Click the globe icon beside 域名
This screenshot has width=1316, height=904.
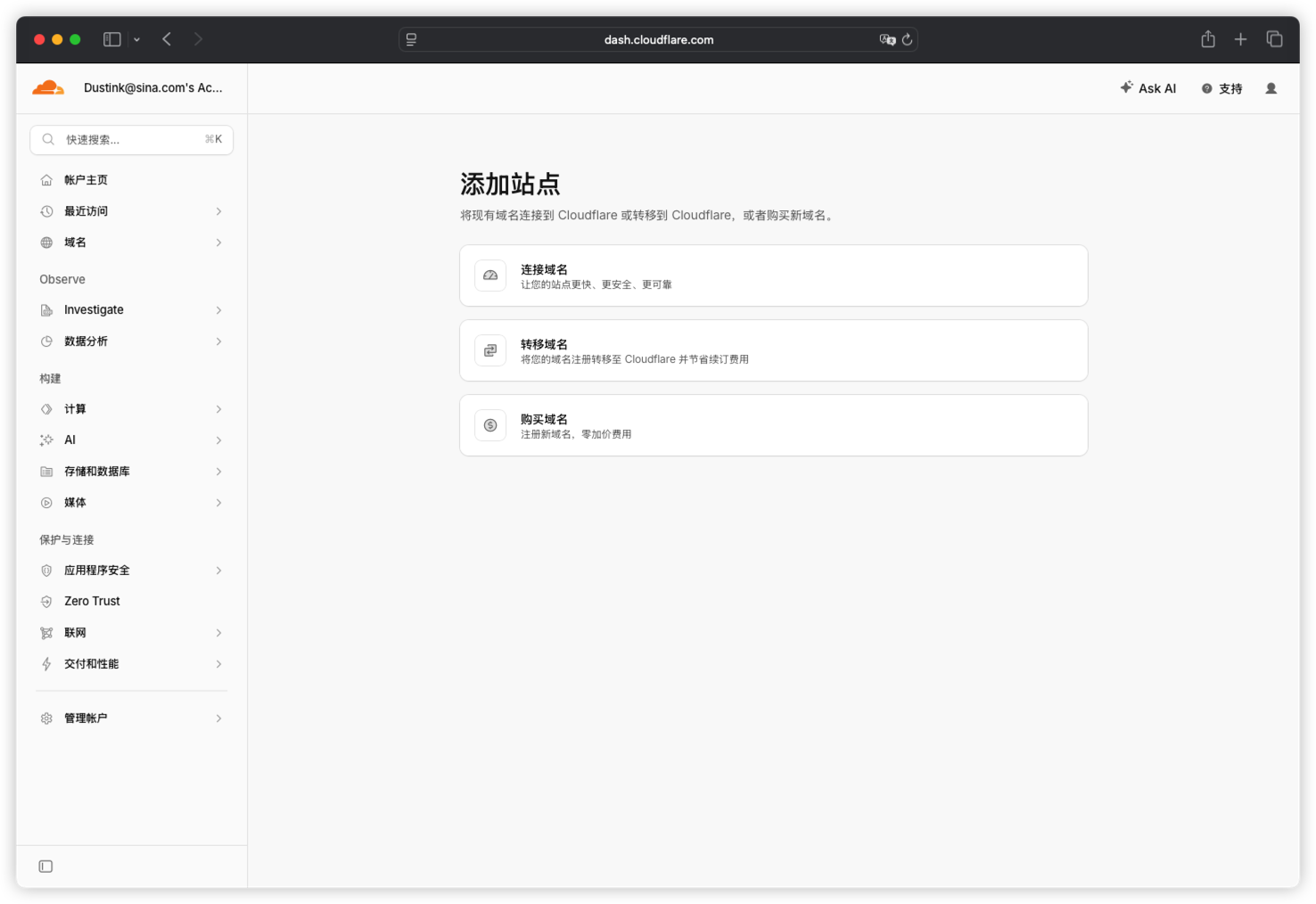coord(46,242)
